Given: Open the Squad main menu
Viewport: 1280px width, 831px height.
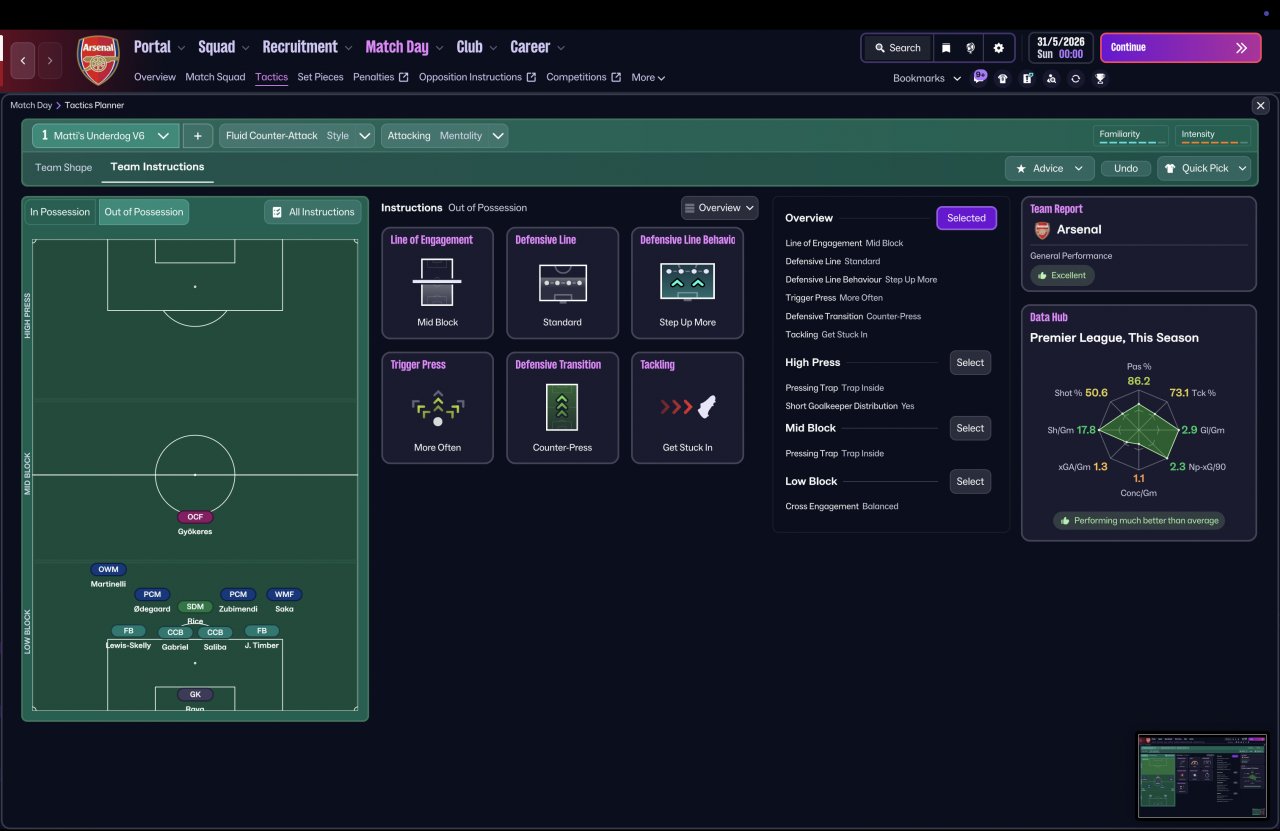Looking at the screenshot, I should coord(224,47).
